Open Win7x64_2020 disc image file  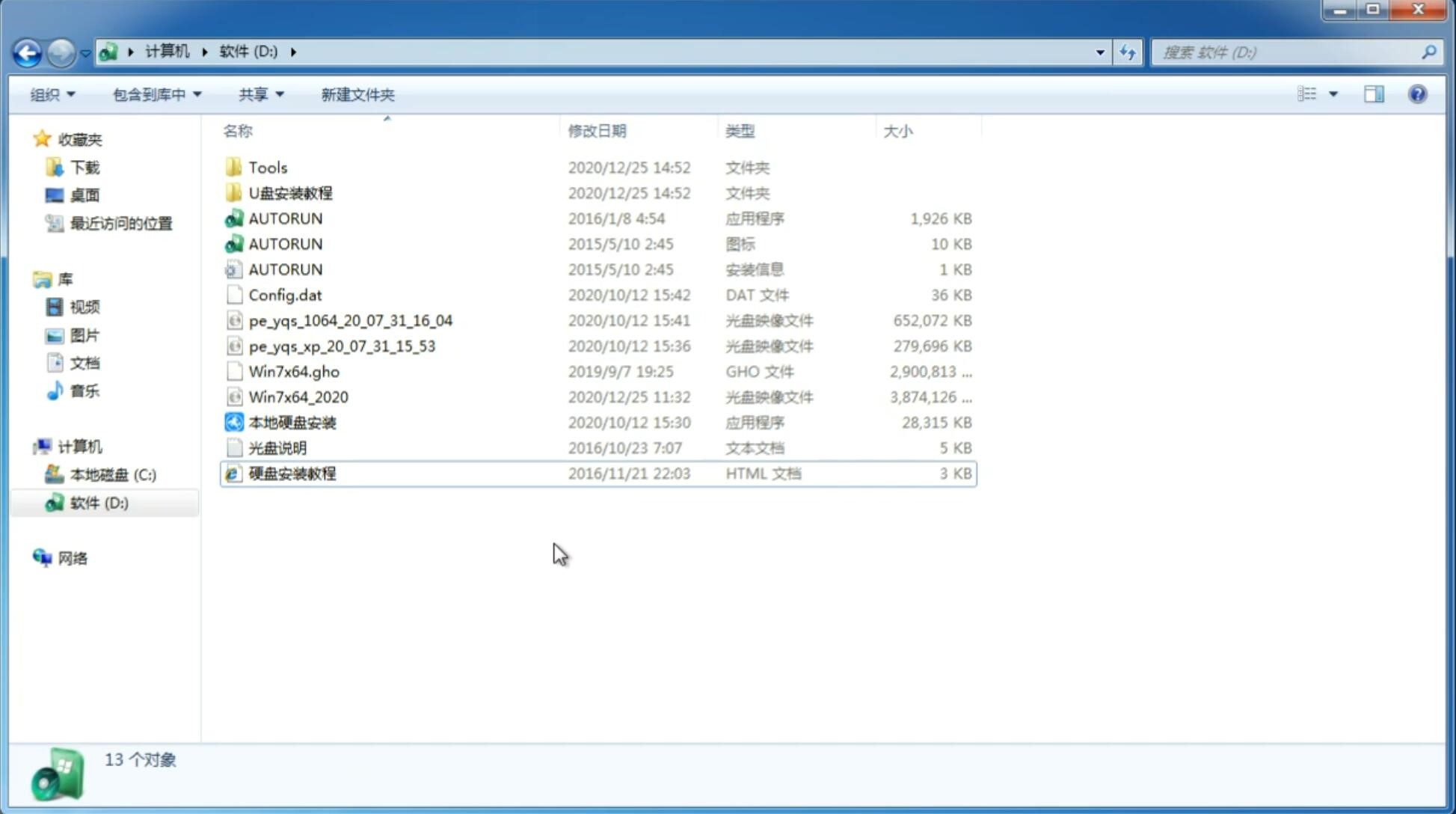(298, 396)
